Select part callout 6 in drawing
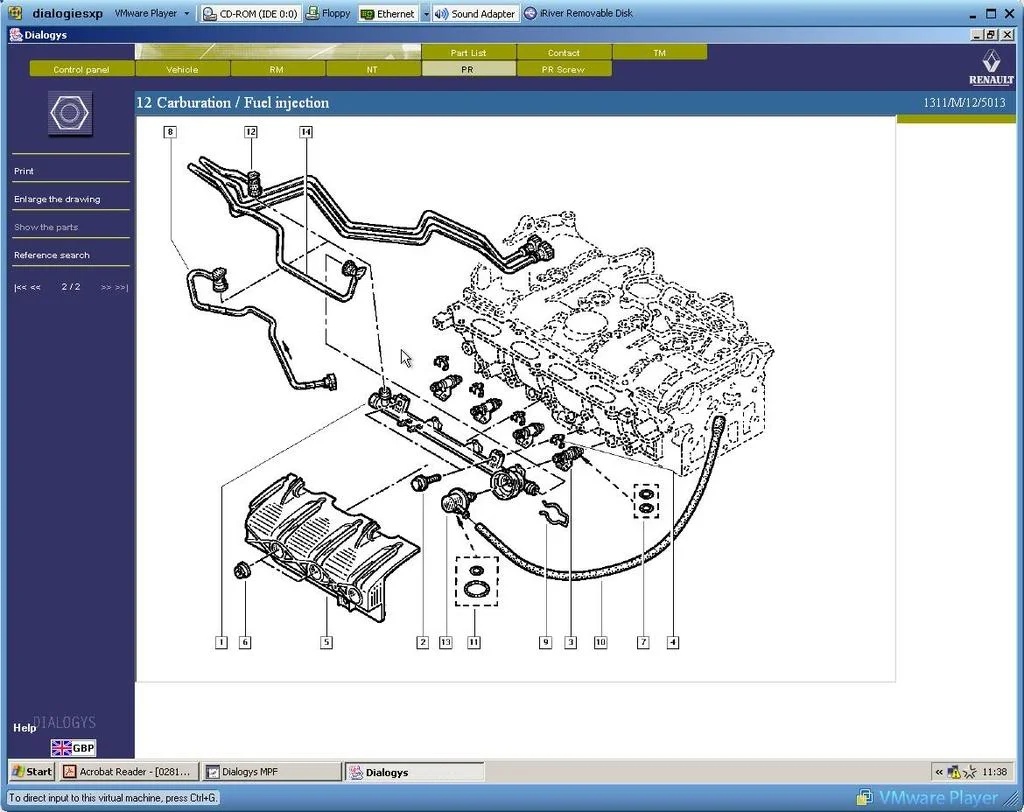This screenshot has height=812, width=1024. 246,642
